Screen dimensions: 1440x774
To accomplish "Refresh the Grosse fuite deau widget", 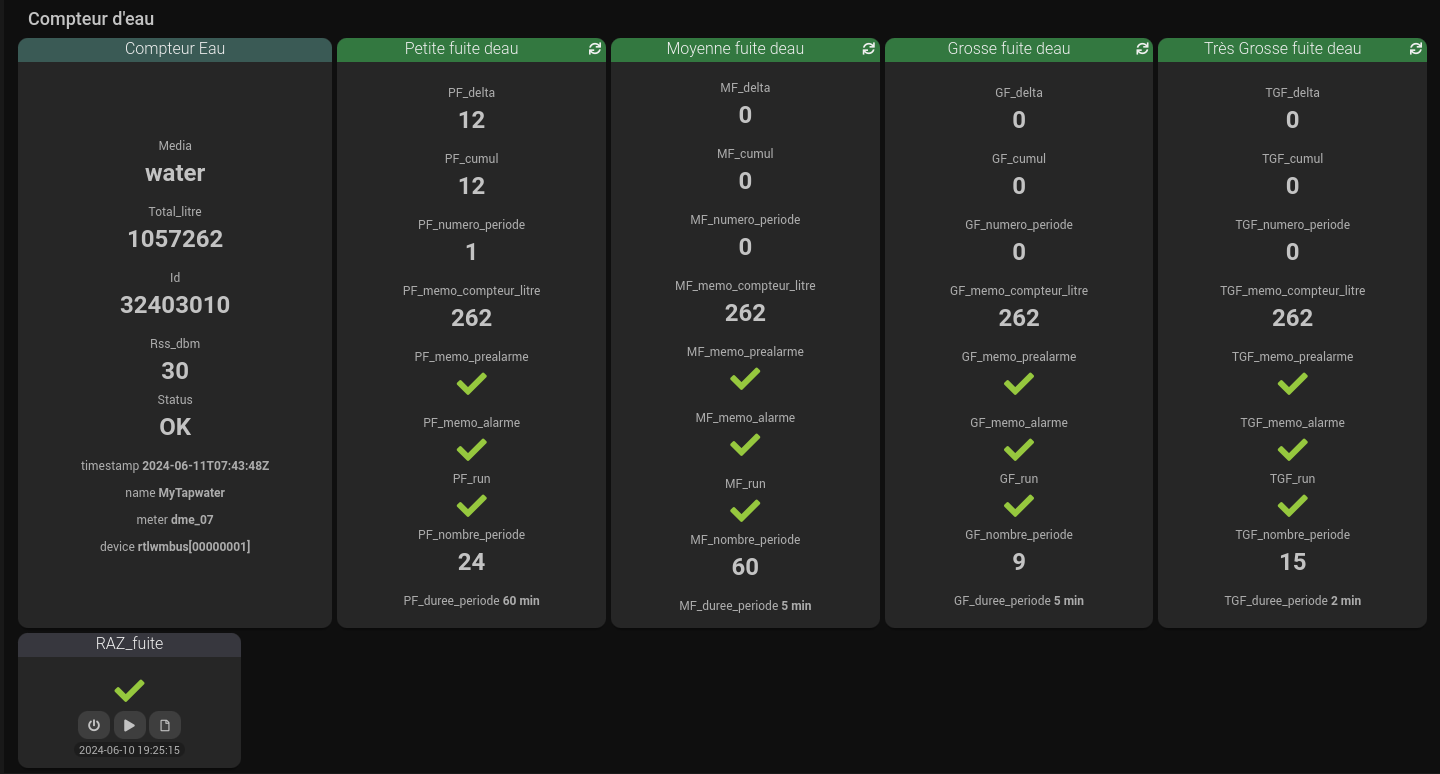I will (x=1143, y=48).
